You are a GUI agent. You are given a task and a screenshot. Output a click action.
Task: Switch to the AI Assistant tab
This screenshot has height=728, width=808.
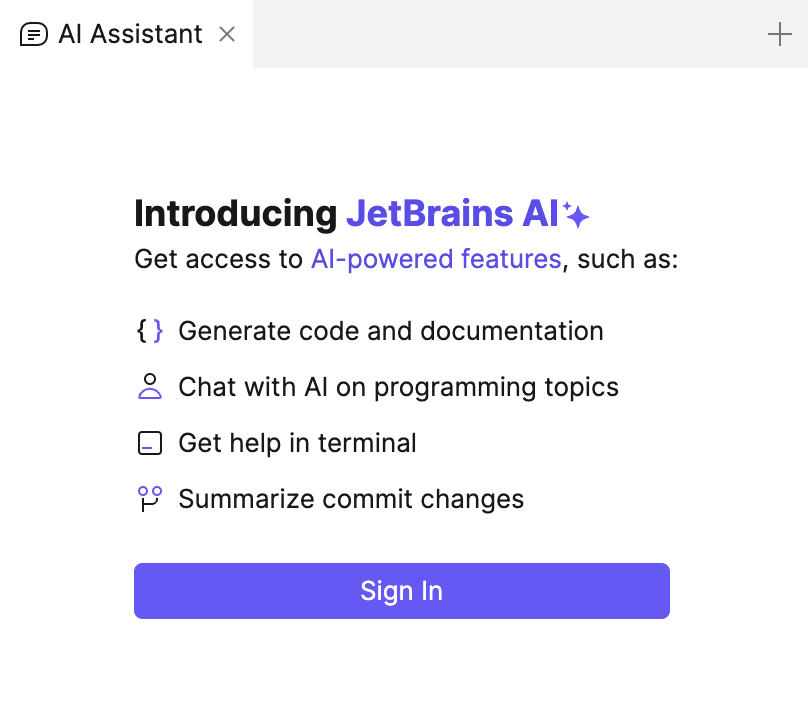coord(110,33)
